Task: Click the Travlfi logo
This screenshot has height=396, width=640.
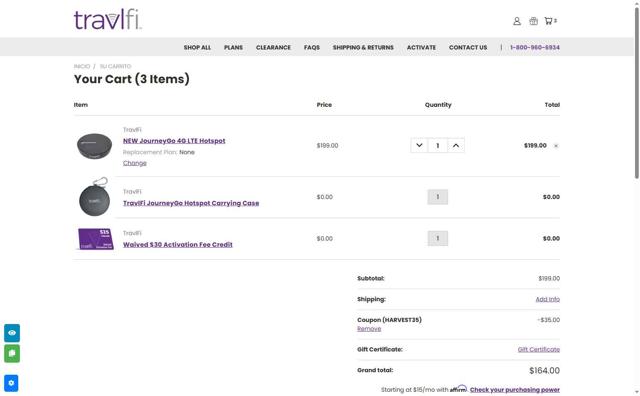Action: (107, 20)
